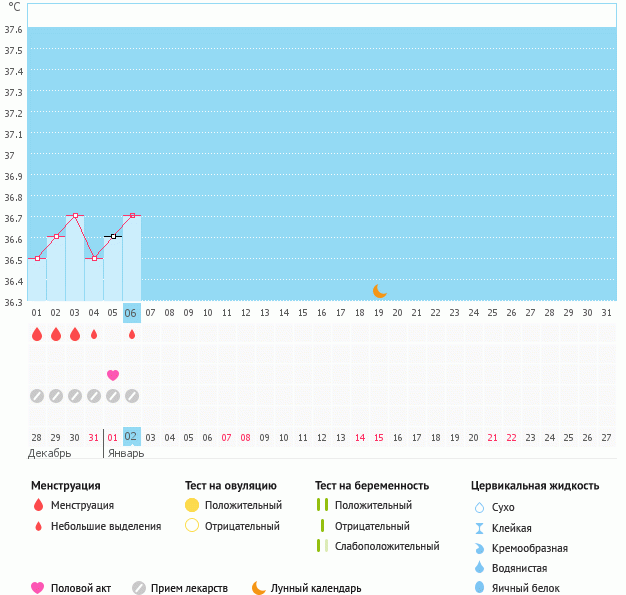Select the temperature point on cycle day 03
Viewport: 626px width, 595px height.
[x=75, y=215]
